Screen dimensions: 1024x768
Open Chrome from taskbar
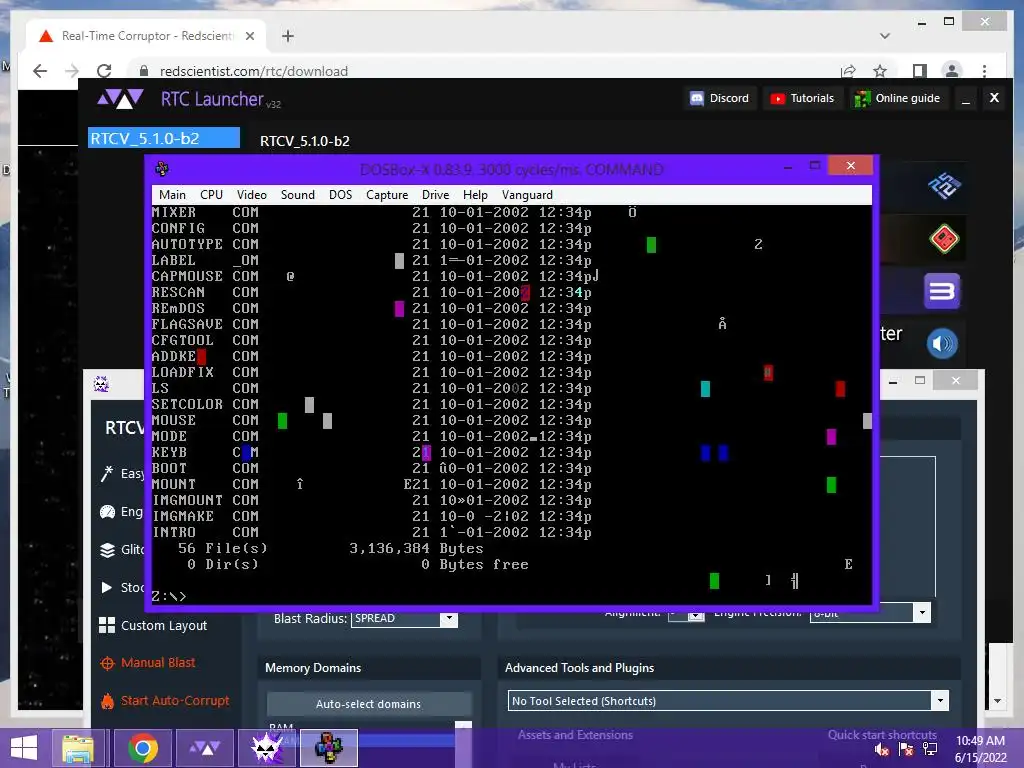click(142, 748)
